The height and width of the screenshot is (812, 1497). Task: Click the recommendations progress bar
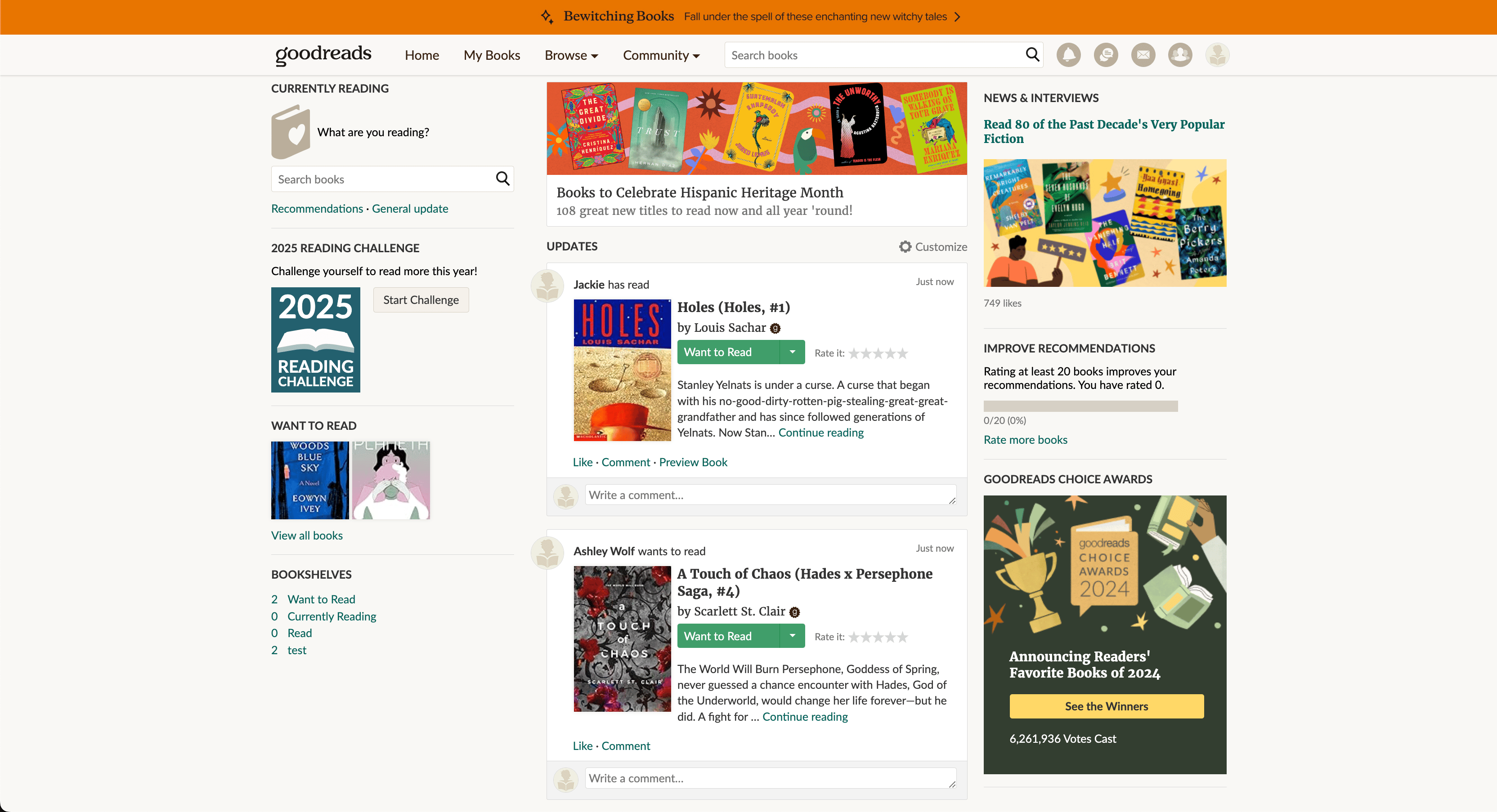point(1080,406)
